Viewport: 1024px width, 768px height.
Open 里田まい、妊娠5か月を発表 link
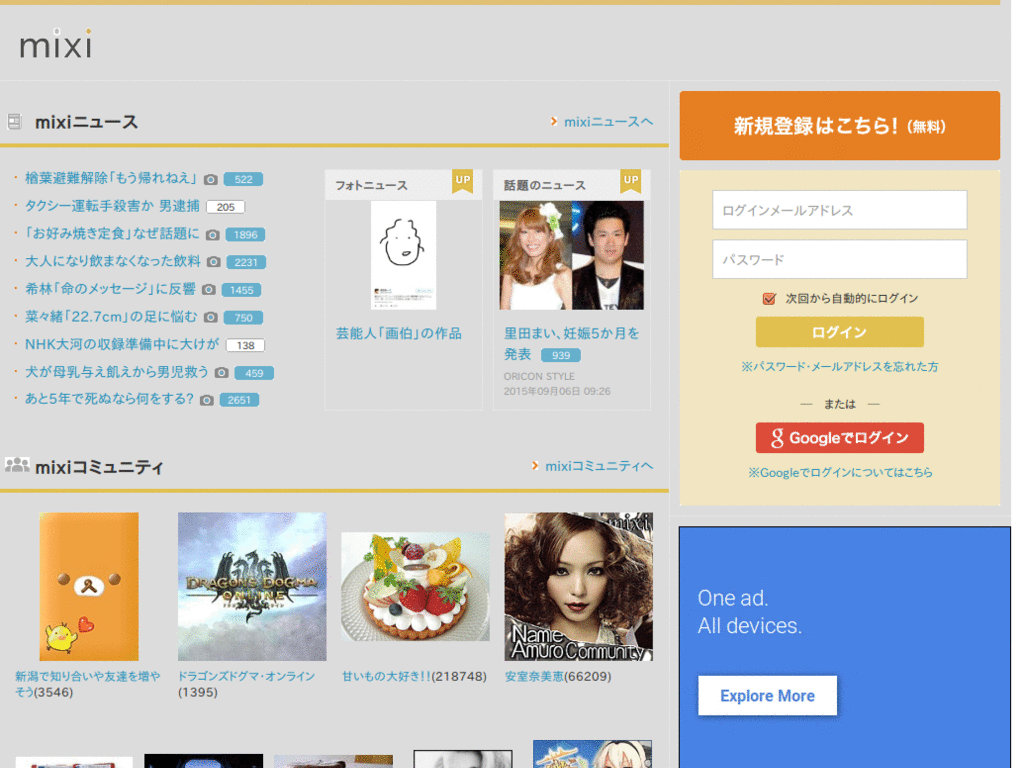click(x=571, y=344)
